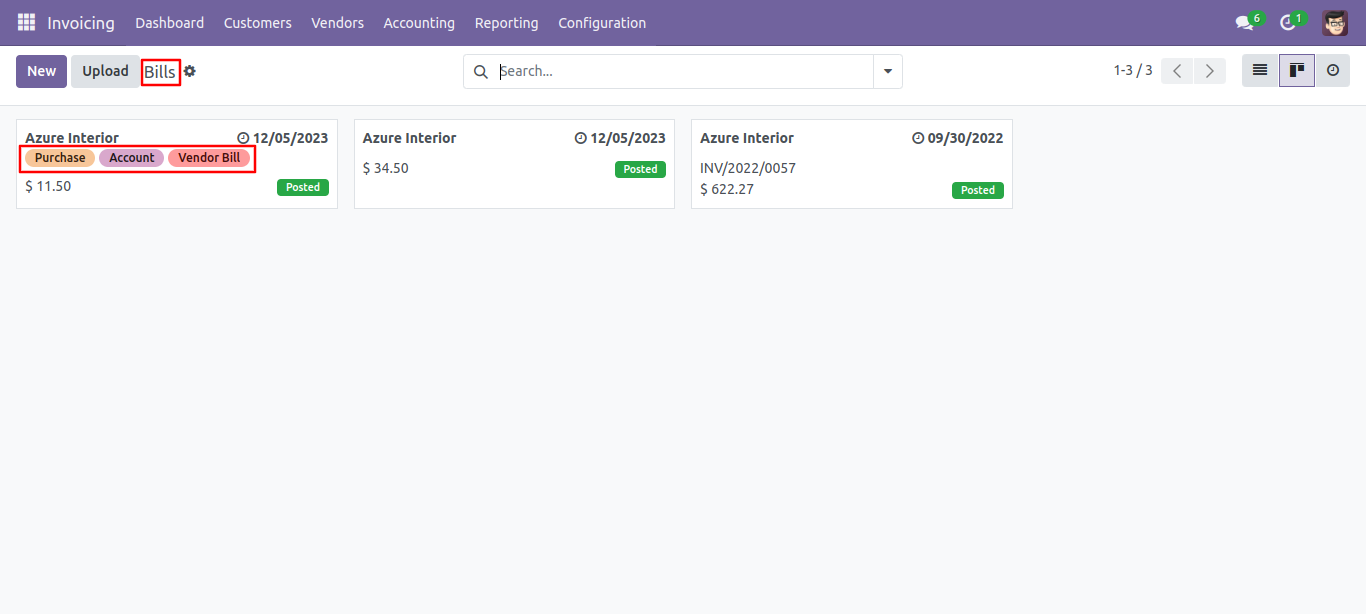
Task: Create a New bill
Action: pos(42,71)
